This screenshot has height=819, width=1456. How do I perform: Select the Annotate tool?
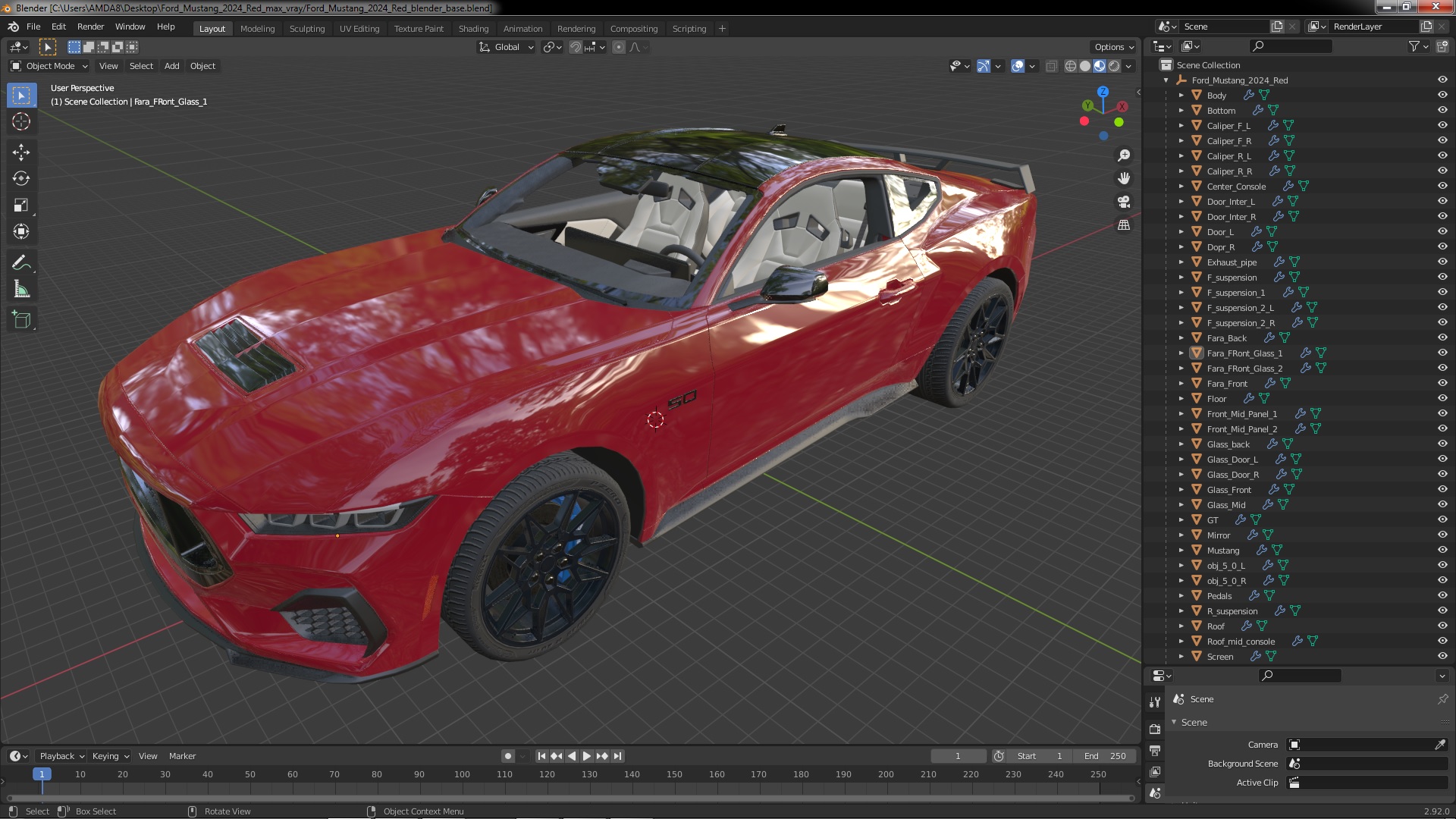[21, 263]
